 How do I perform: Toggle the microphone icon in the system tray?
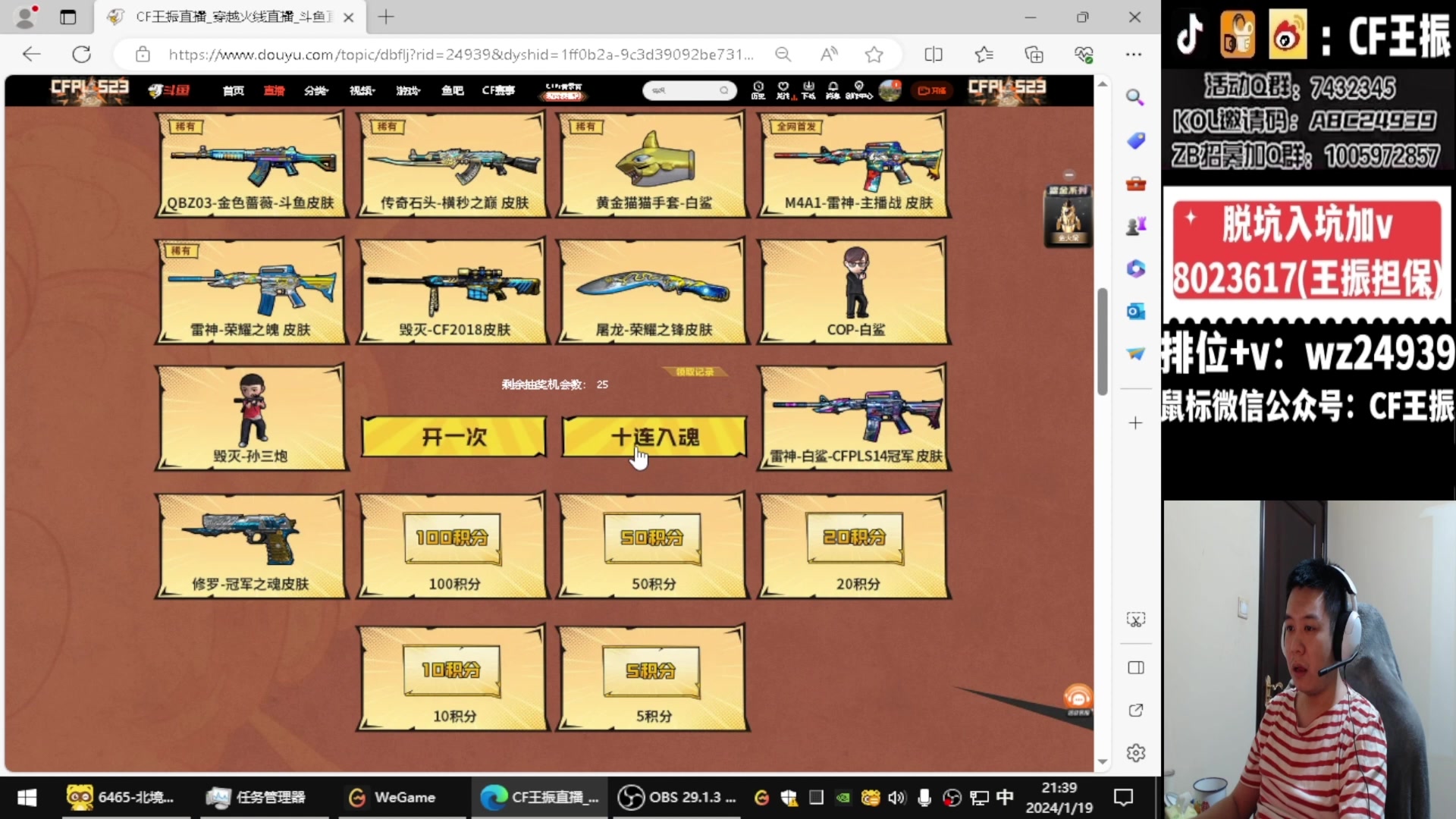click(924, 797)
